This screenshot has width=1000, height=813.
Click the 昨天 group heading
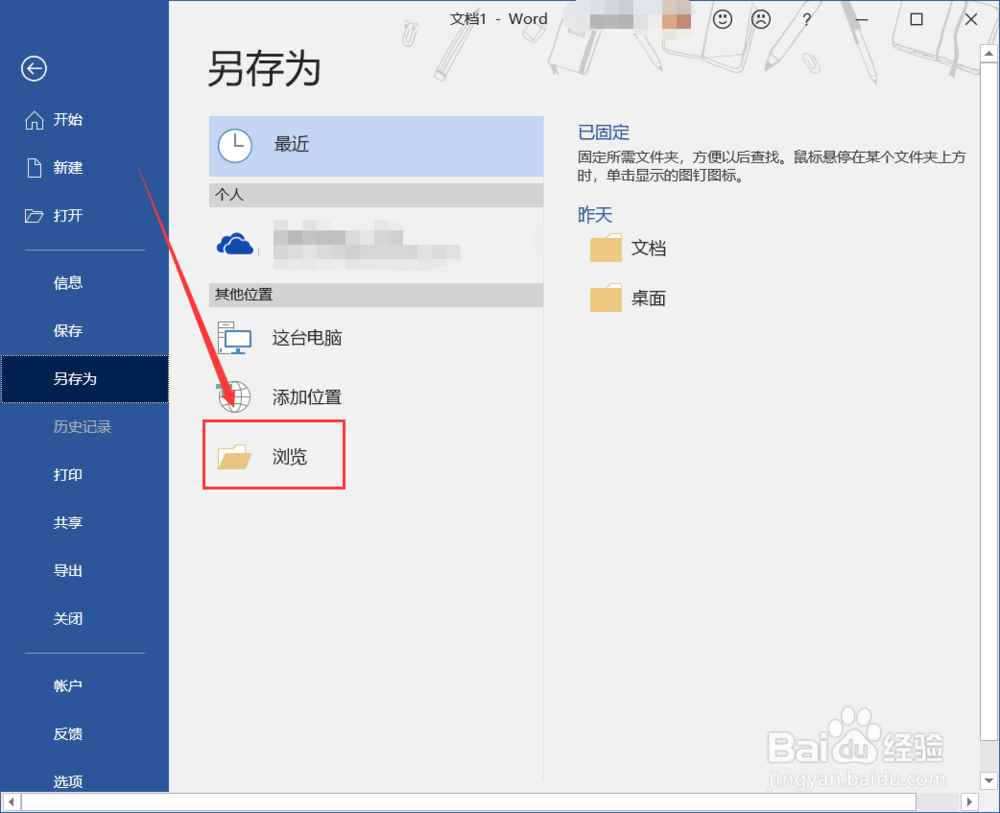(595, 215)
